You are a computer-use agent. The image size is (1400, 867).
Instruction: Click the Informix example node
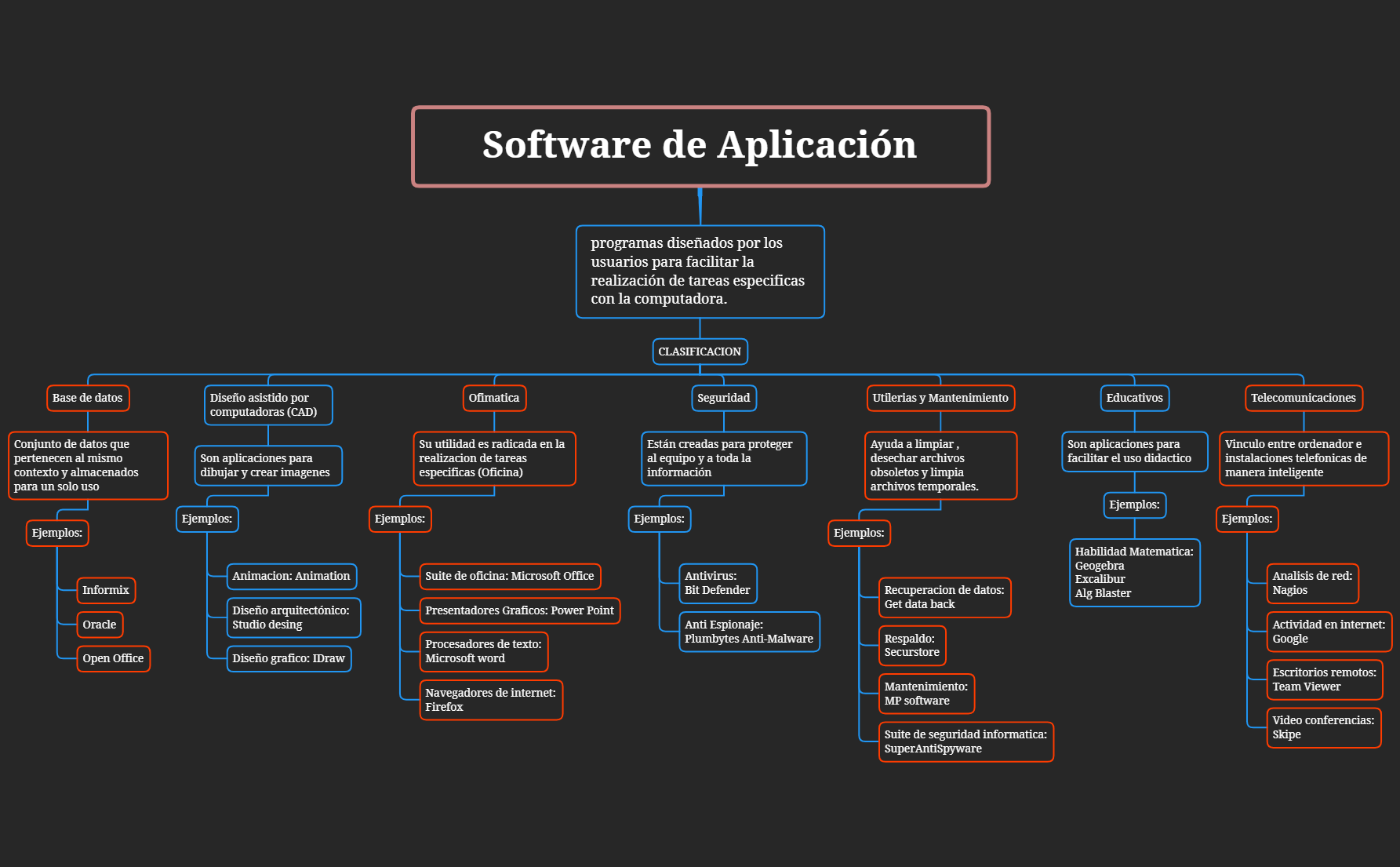pyautogui.click(x=106, y=590)
